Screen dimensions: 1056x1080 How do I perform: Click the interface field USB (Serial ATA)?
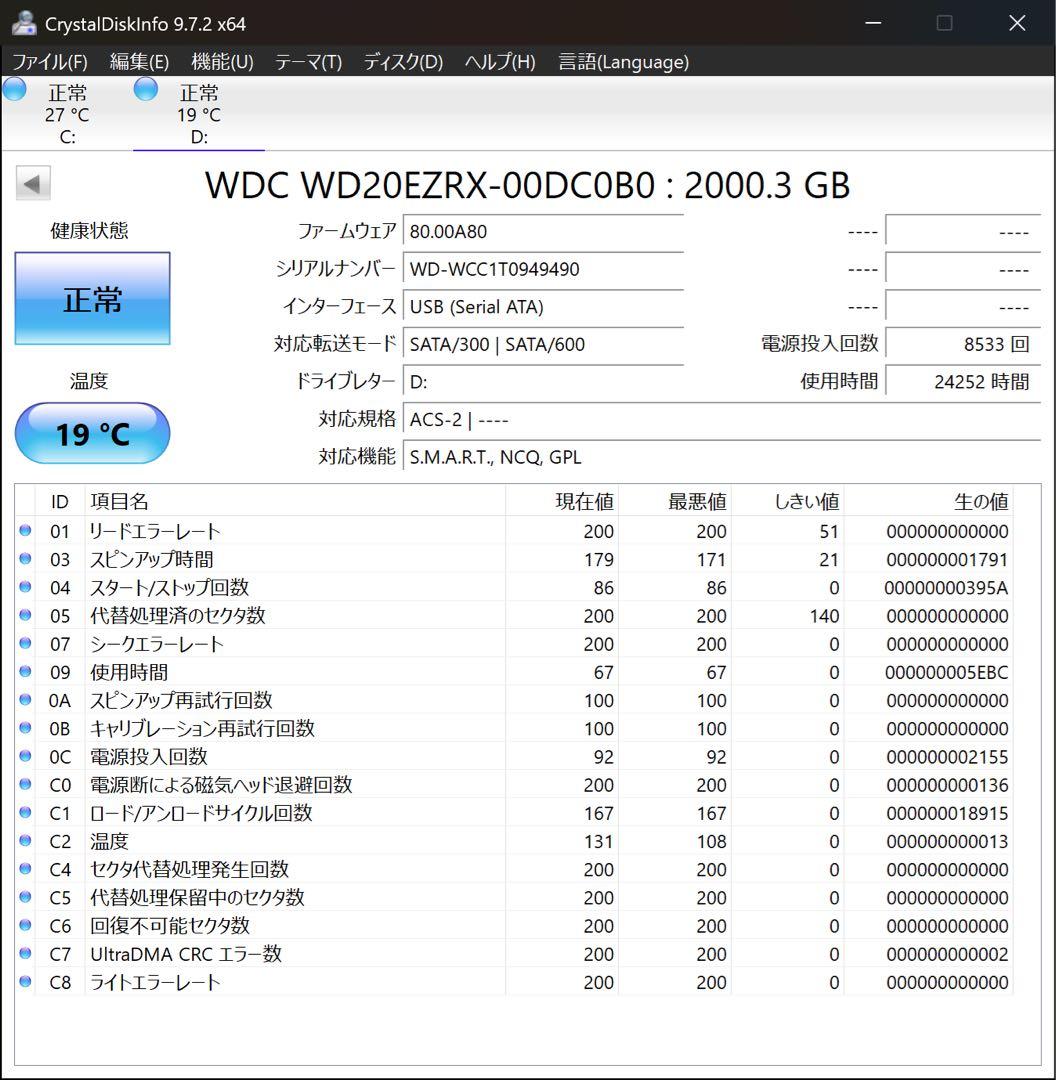pos(543,307)
